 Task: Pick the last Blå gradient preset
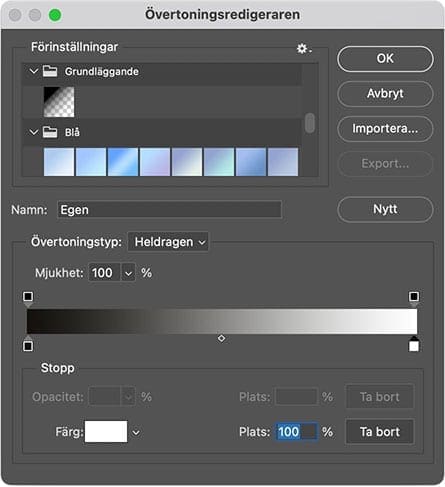tap(283, 162)
